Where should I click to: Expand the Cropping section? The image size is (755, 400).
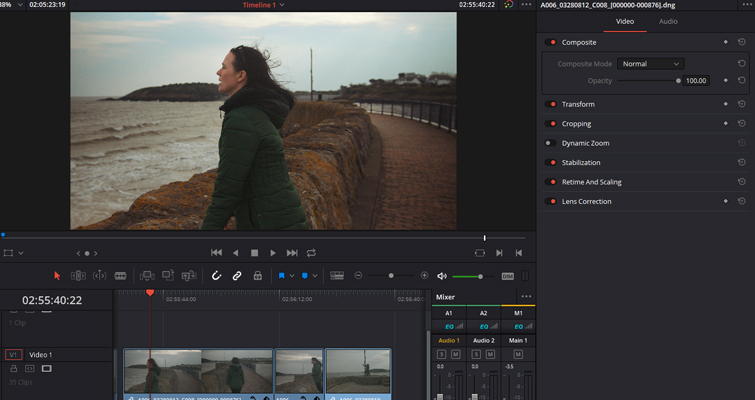(x=576, y=124)
